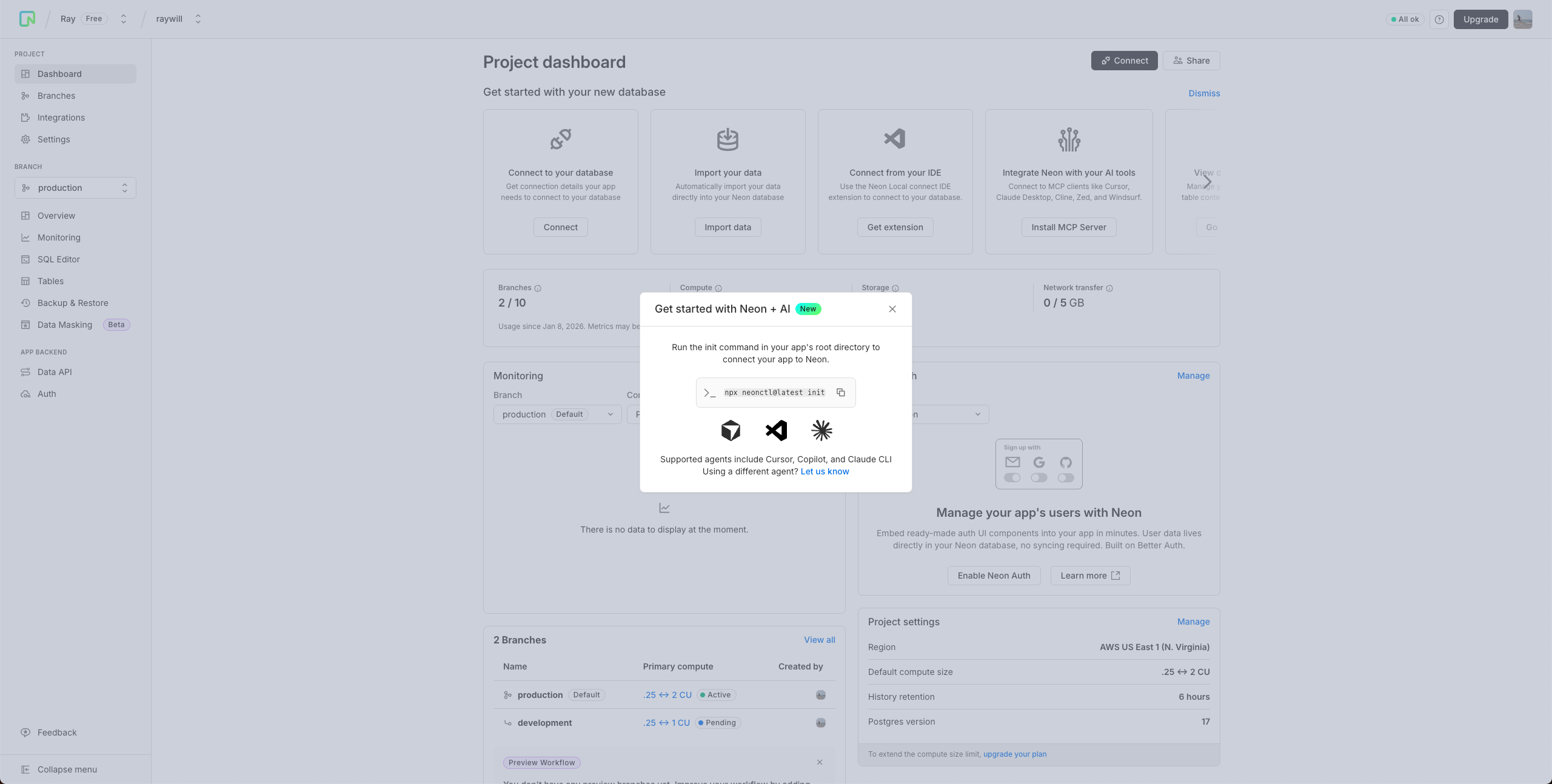Screen dimensions: 1552x784
Task: Click the Claude CLI starburst icon
Action: pyautogui.click(x=821, y=431)
